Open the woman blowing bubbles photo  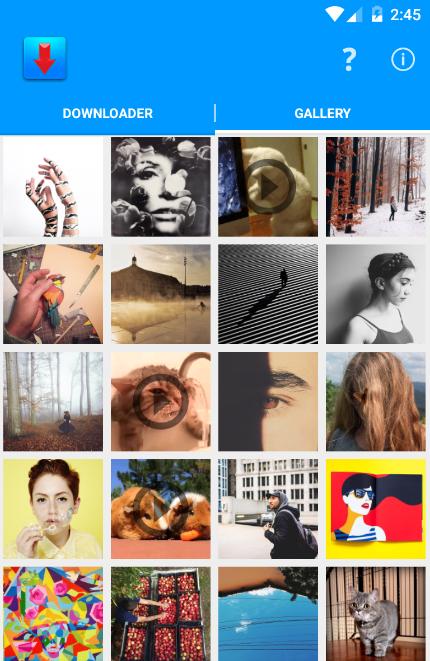point(53,509)
